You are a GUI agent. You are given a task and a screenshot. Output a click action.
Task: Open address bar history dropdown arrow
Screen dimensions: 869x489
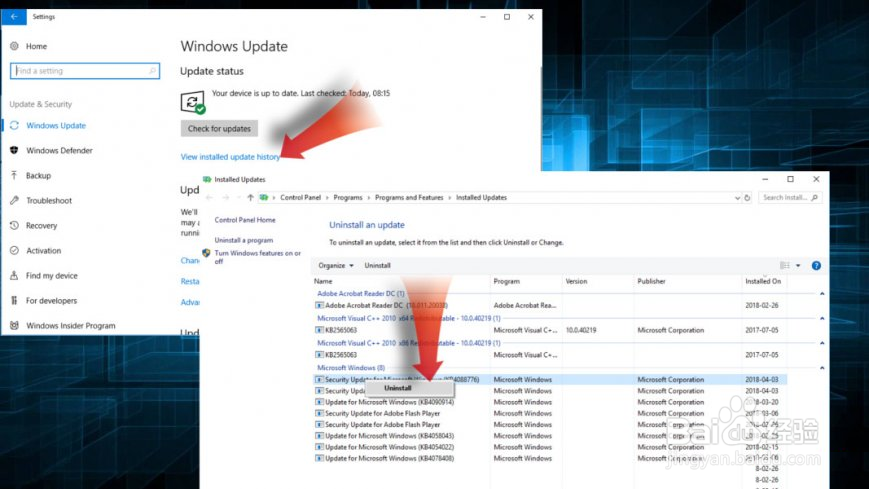(x=737, y=198)
